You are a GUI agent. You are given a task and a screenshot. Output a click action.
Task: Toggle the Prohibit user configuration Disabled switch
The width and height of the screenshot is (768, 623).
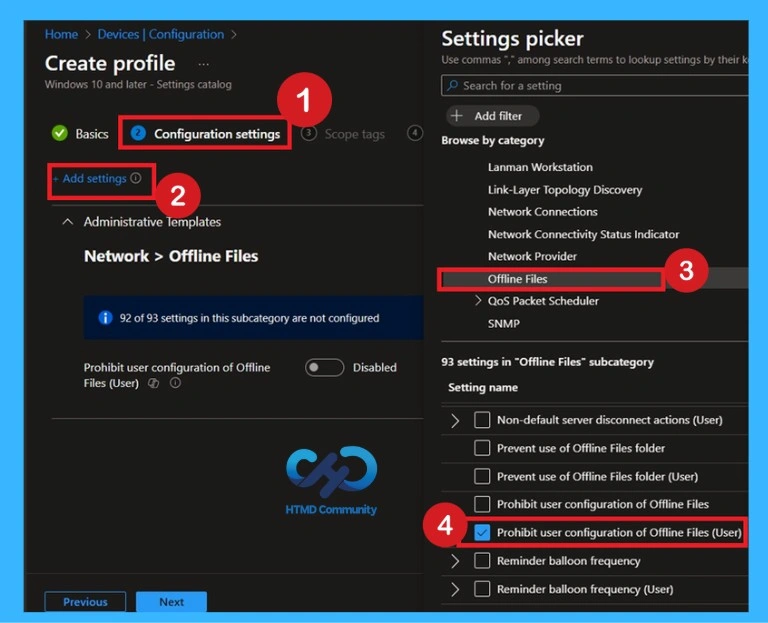[324, 367]
